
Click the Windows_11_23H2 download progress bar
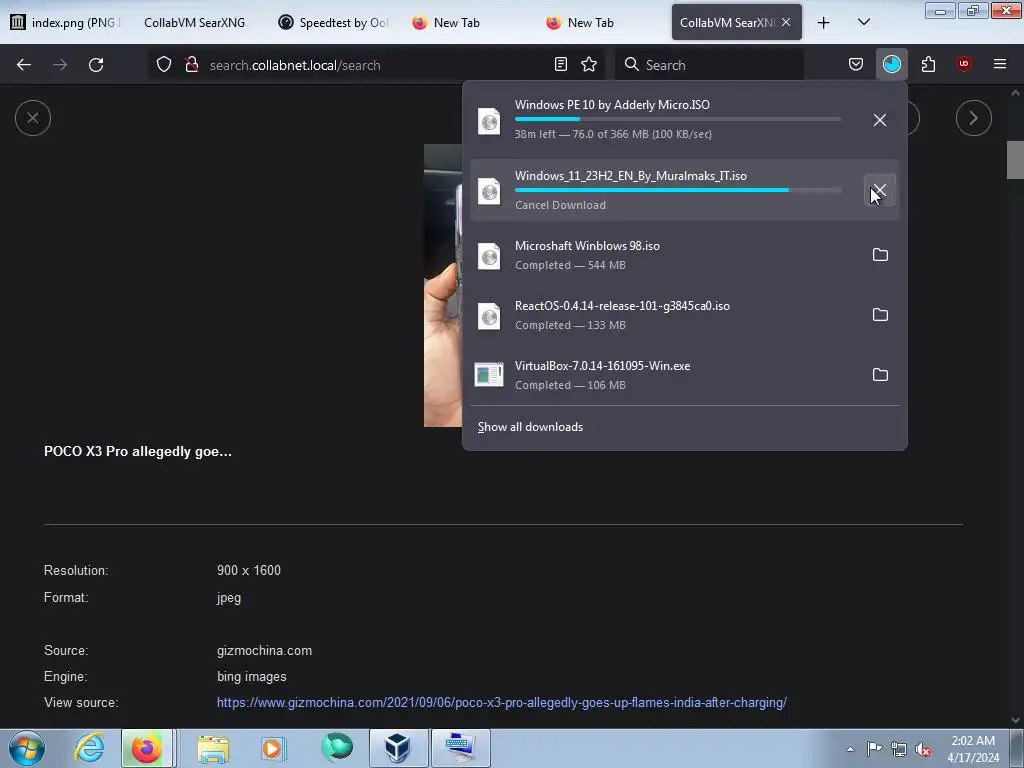pyautogui.click(x=678, y=190)
